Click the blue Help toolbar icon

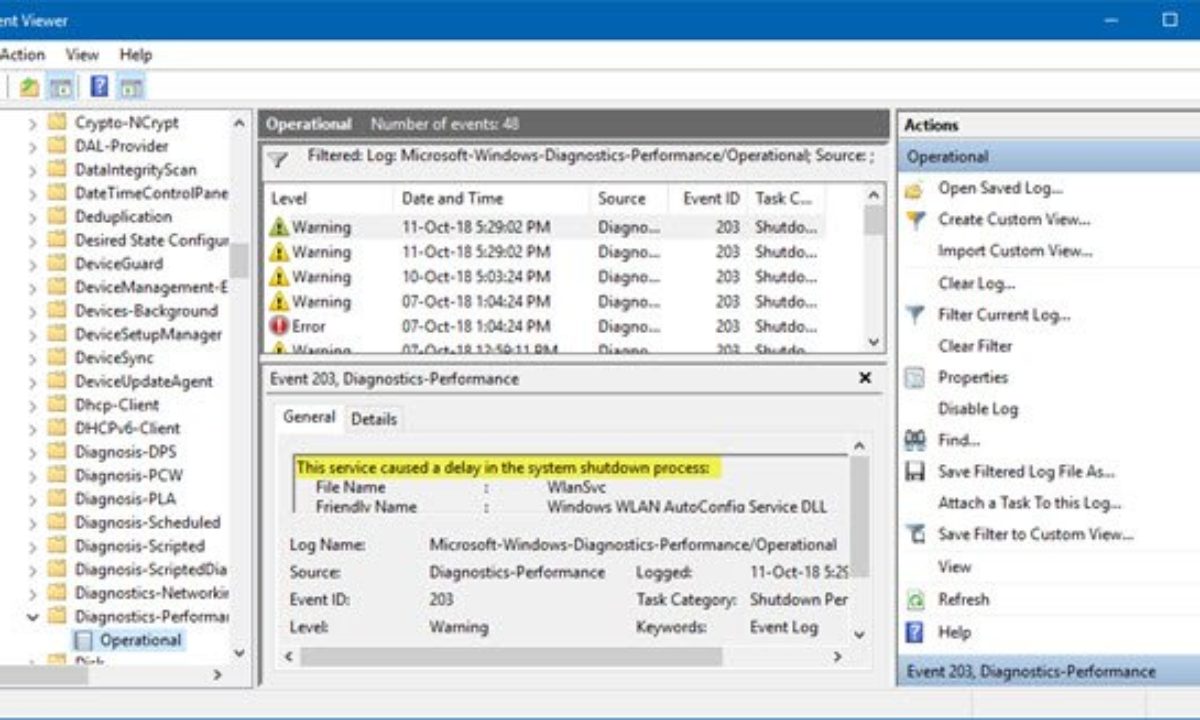click(99, 87)
